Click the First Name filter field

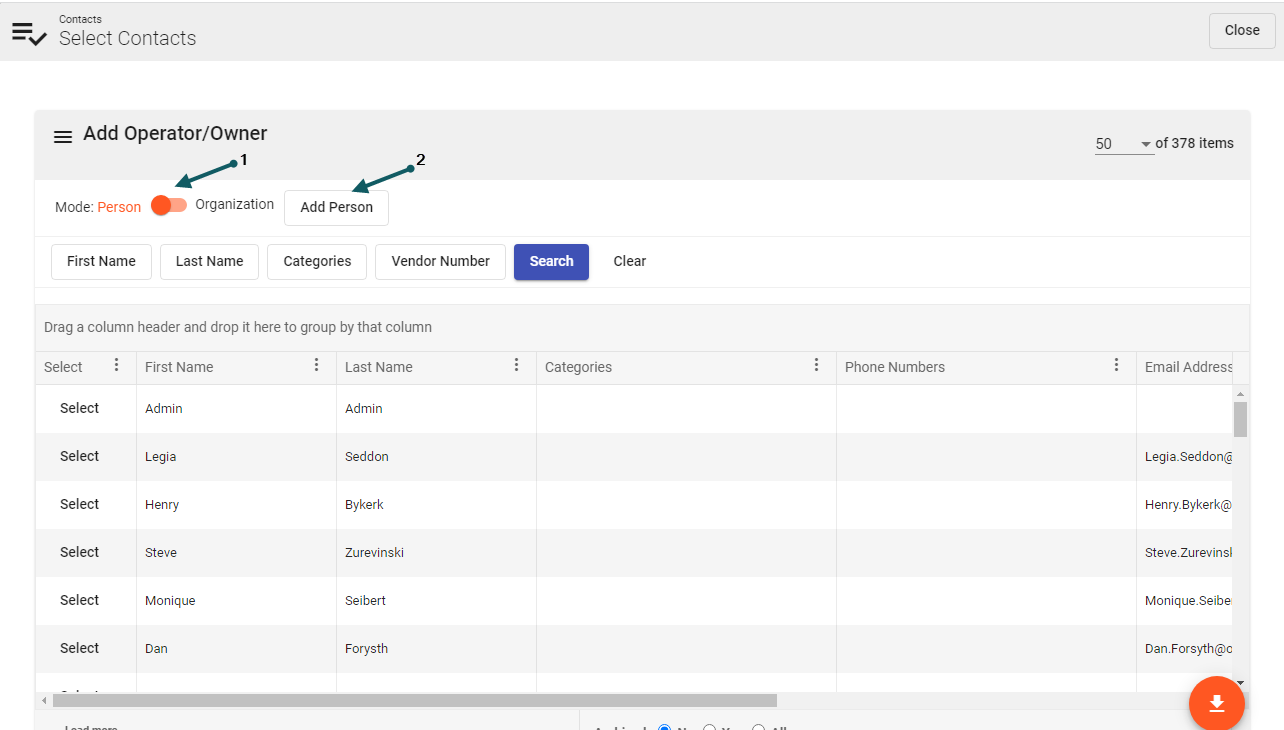101,262
